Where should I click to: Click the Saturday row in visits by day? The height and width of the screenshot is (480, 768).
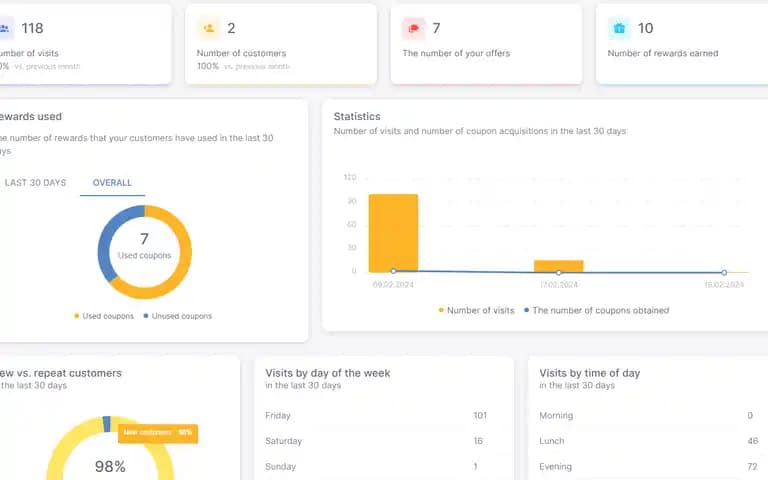click(x=376, y=441)
